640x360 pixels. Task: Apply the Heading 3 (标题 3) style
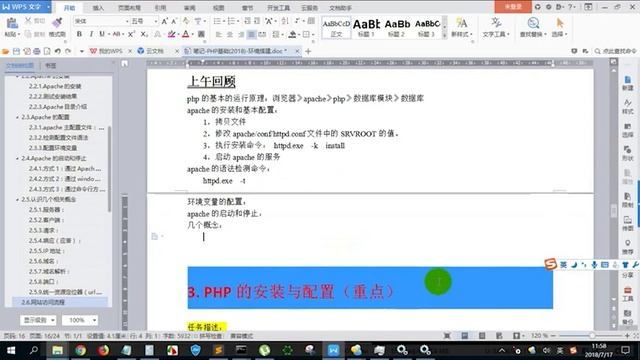(x=427, y=28)
